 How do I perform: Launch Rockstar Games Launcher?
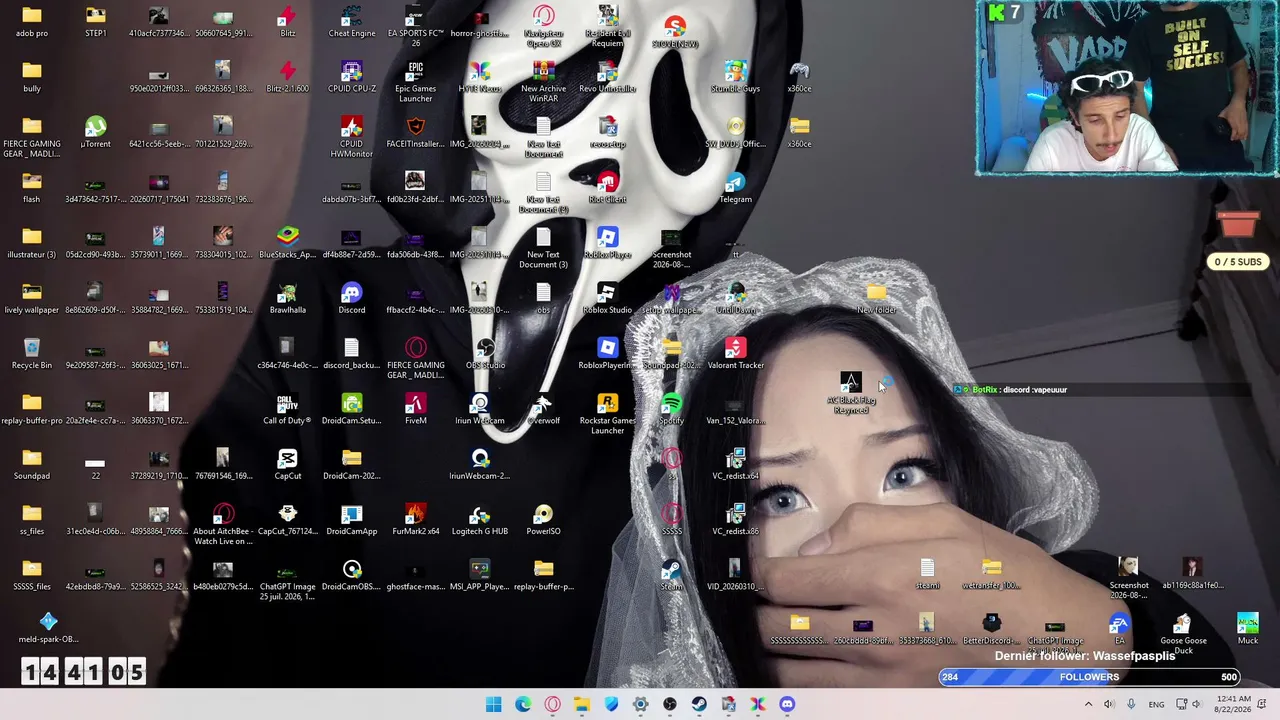[x=607, y=414]
